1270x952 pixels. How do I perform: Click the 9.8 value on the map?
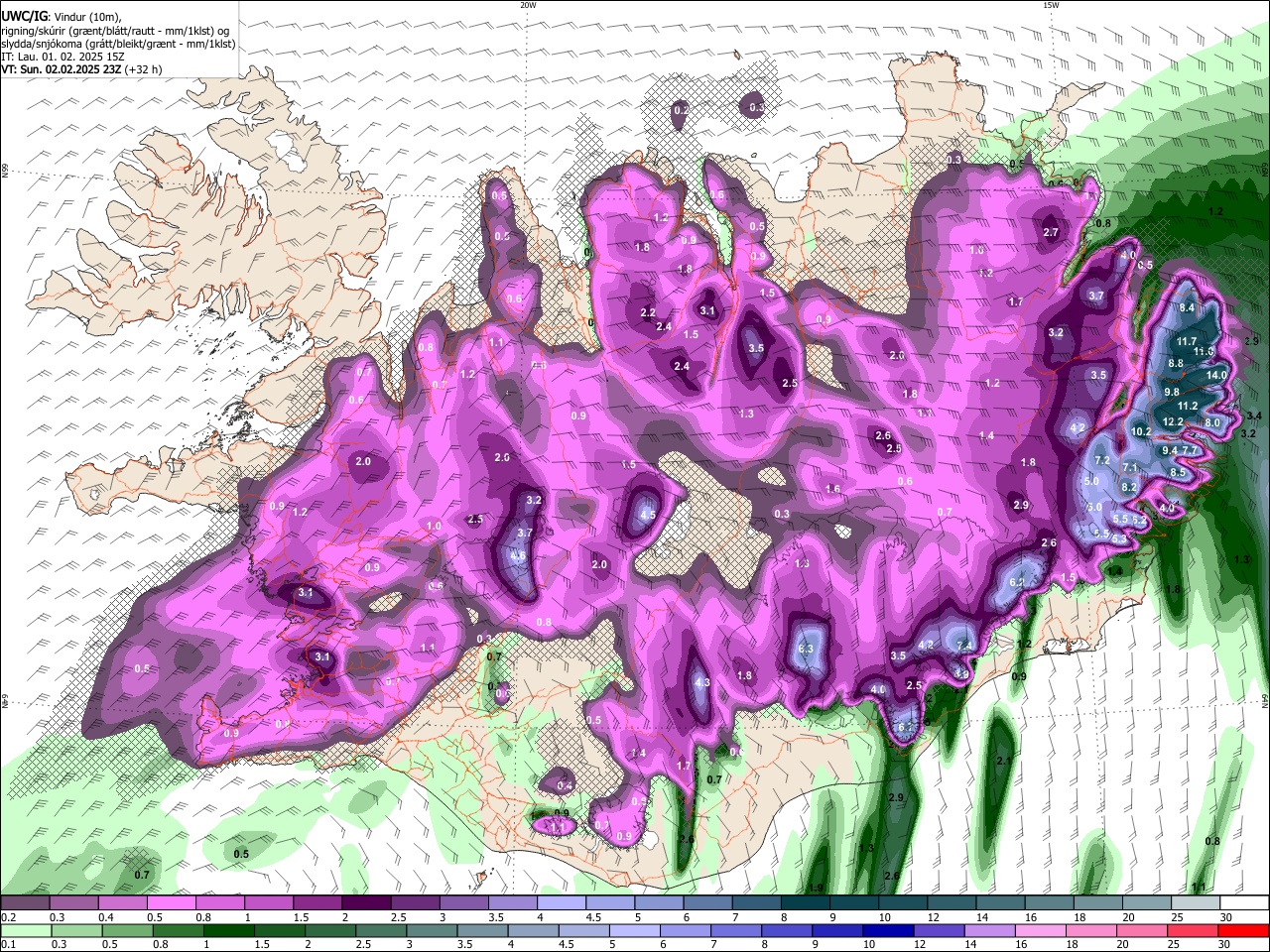(1172, 393)
